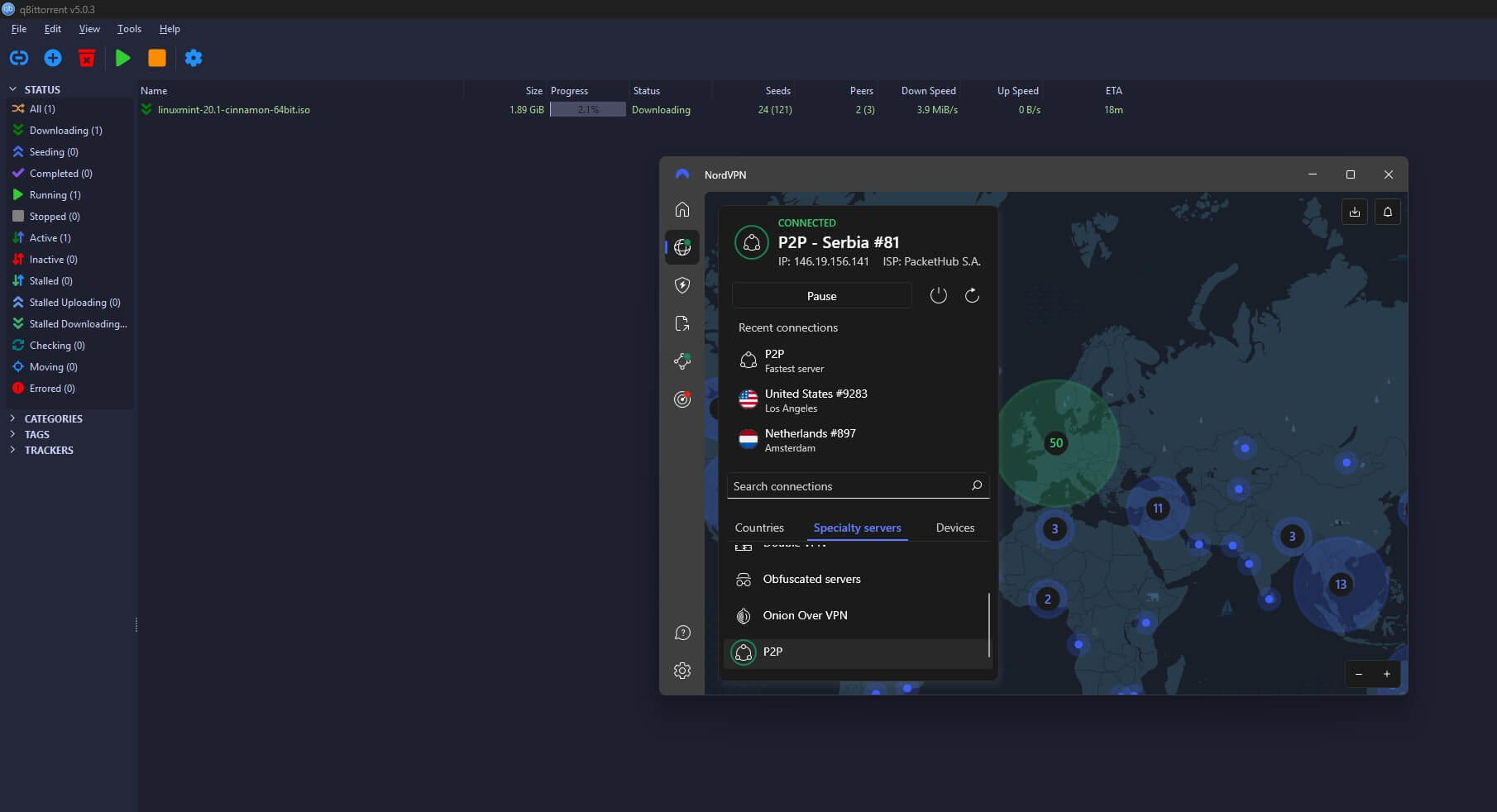Click the green Europe cluster marked 50
The height and width of the screenshot is (812, 1497).
(1056, 442)
